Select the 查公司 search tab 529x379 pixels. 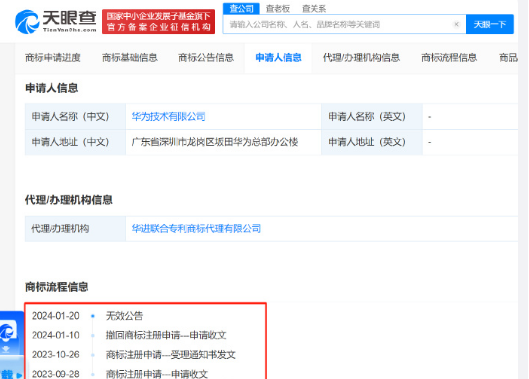click(x=241, y=9)
